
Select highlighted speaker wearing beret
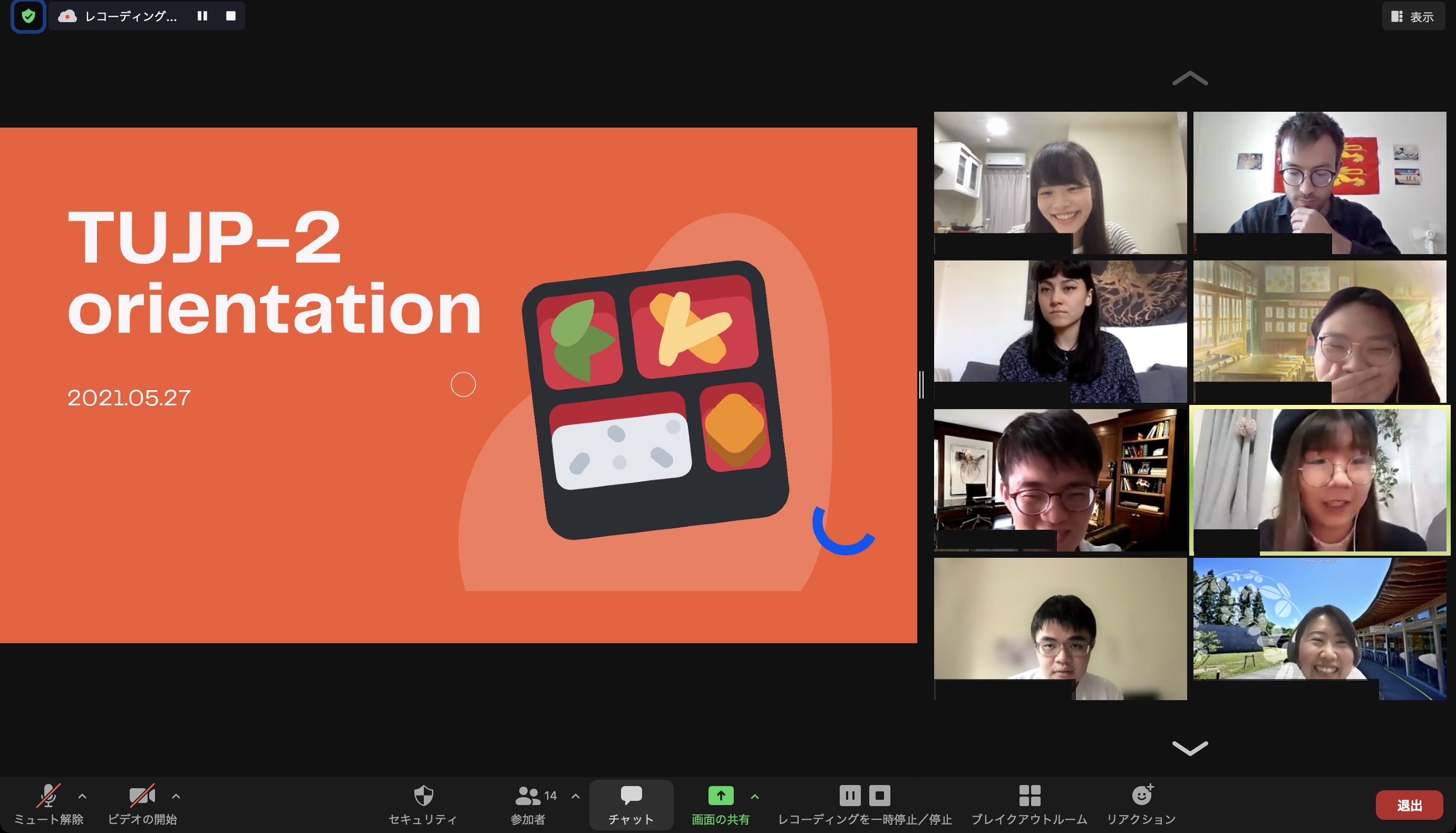(1320, 480)
